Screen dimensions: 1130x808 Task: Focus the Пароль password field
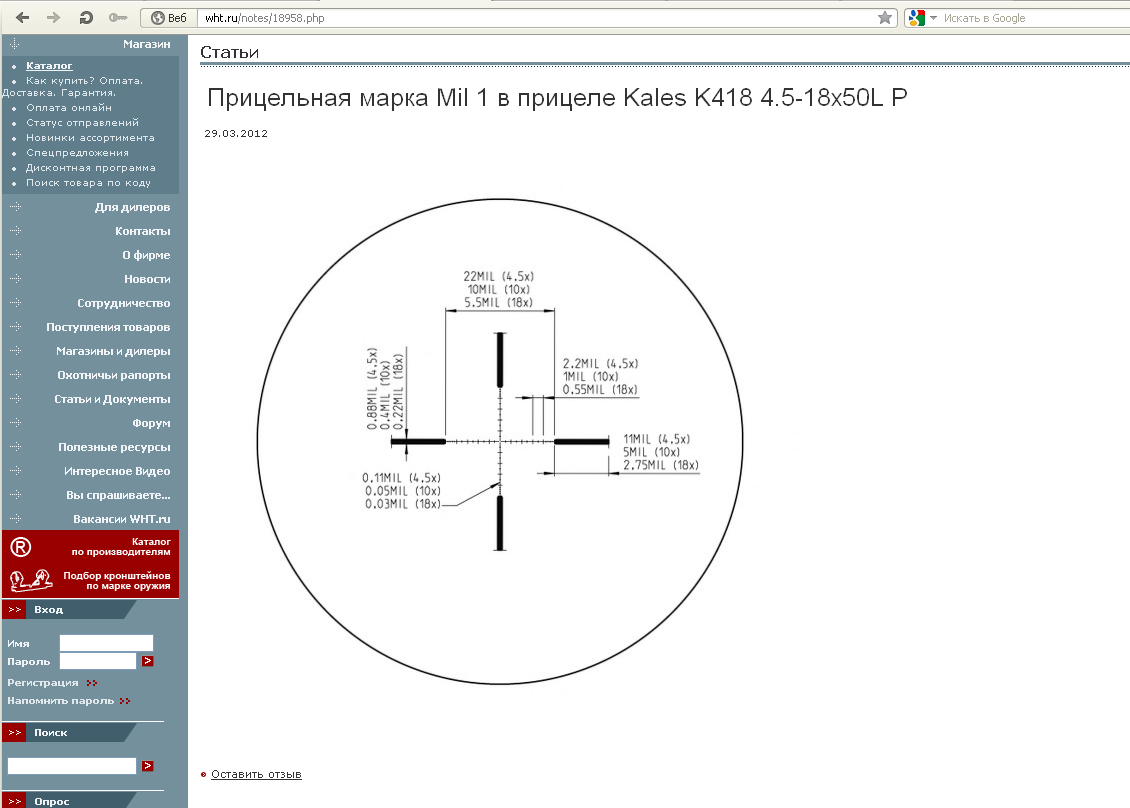pos(97,661)
